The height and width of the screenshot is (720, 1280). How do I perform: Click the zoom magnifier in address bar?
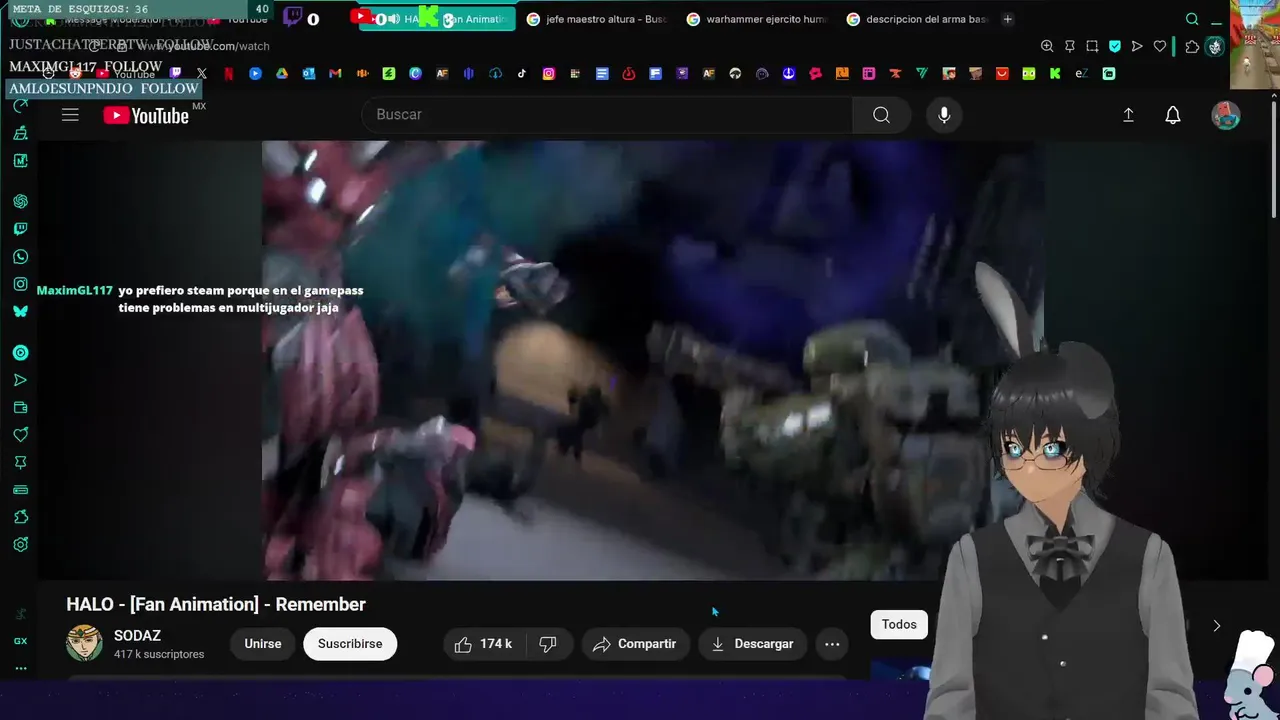coord(1047,46)
